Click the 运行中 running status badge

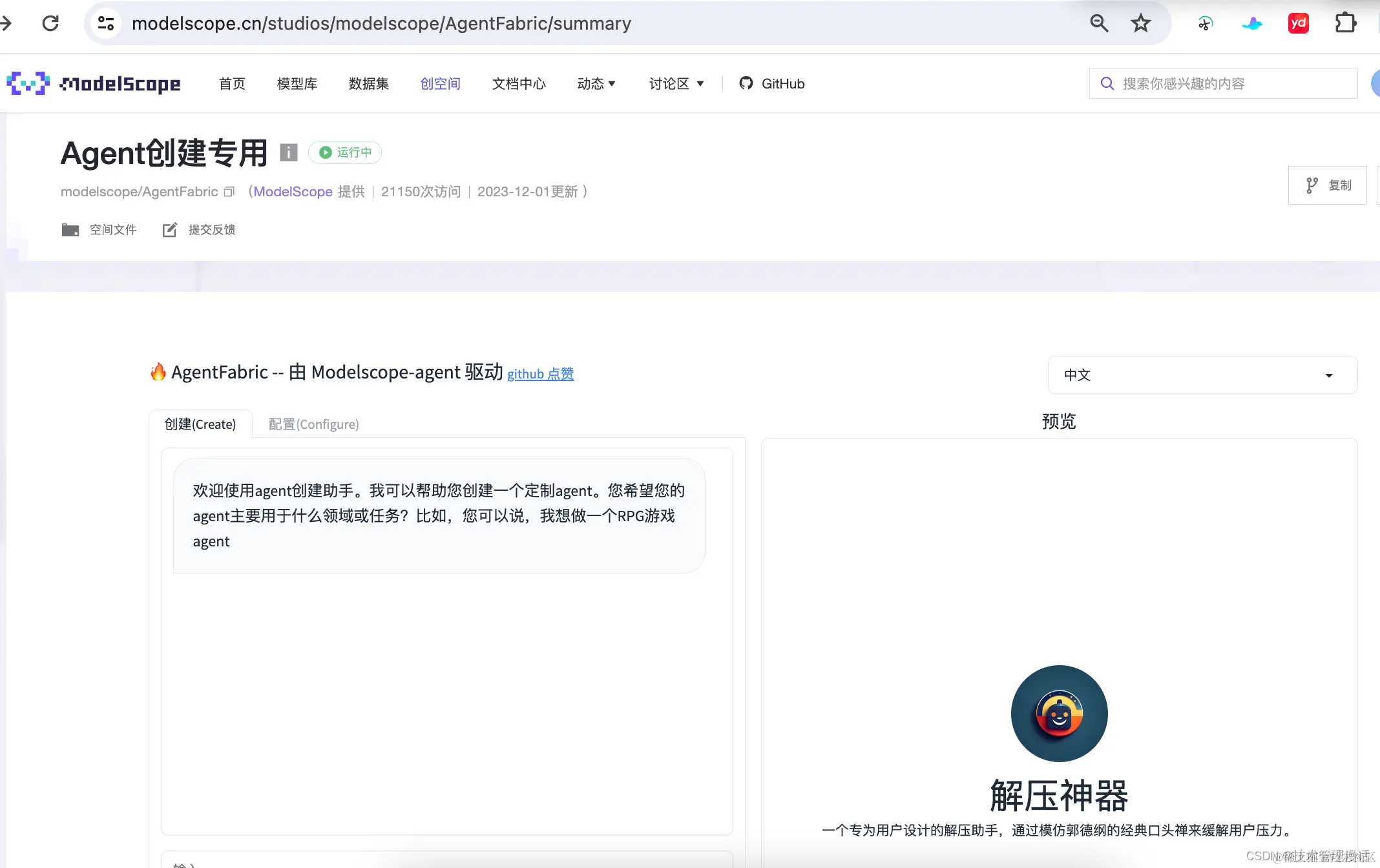click(x=345, y=152)
